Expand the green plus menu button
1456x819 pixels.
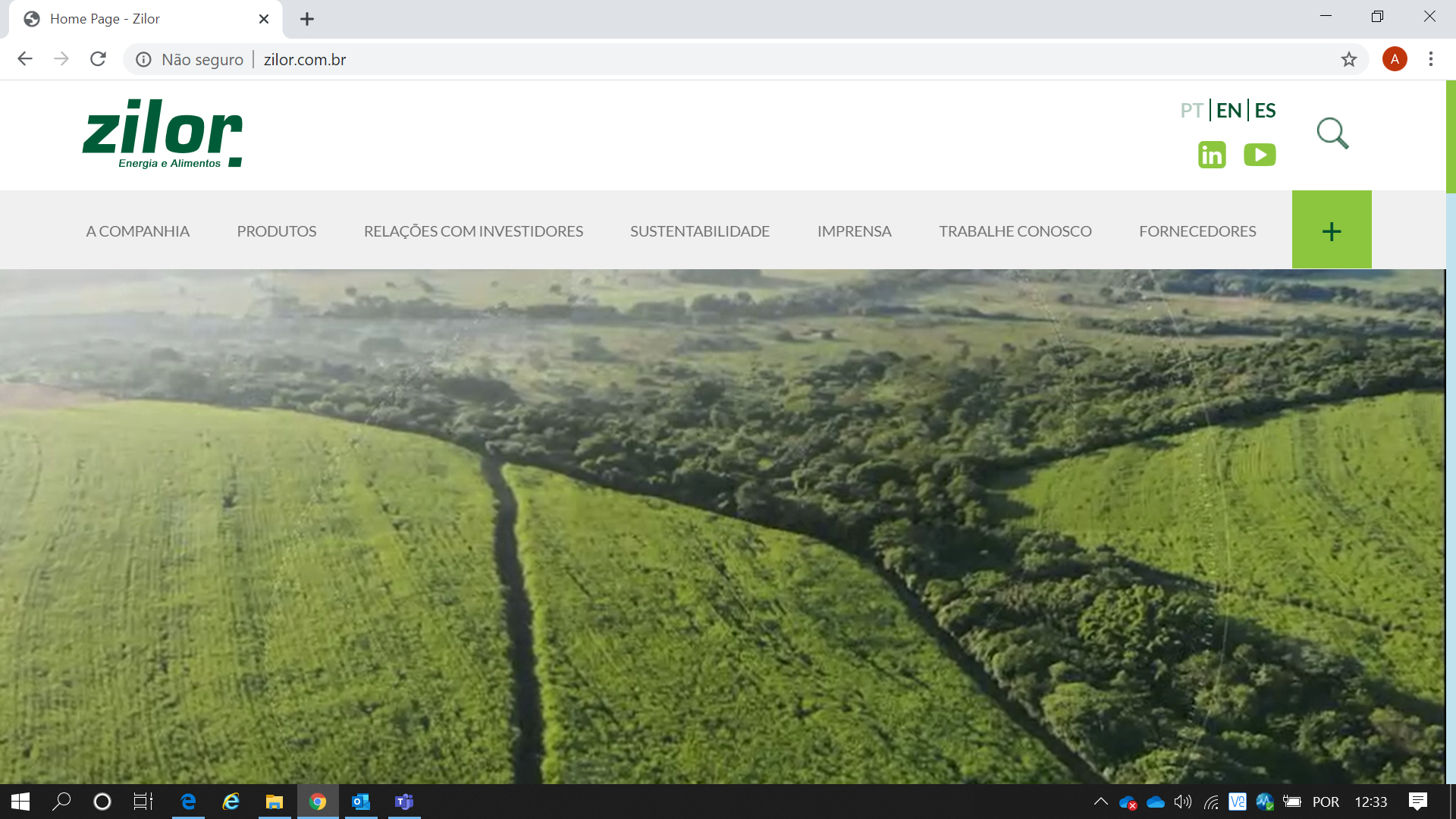[x=1332, y=230]
